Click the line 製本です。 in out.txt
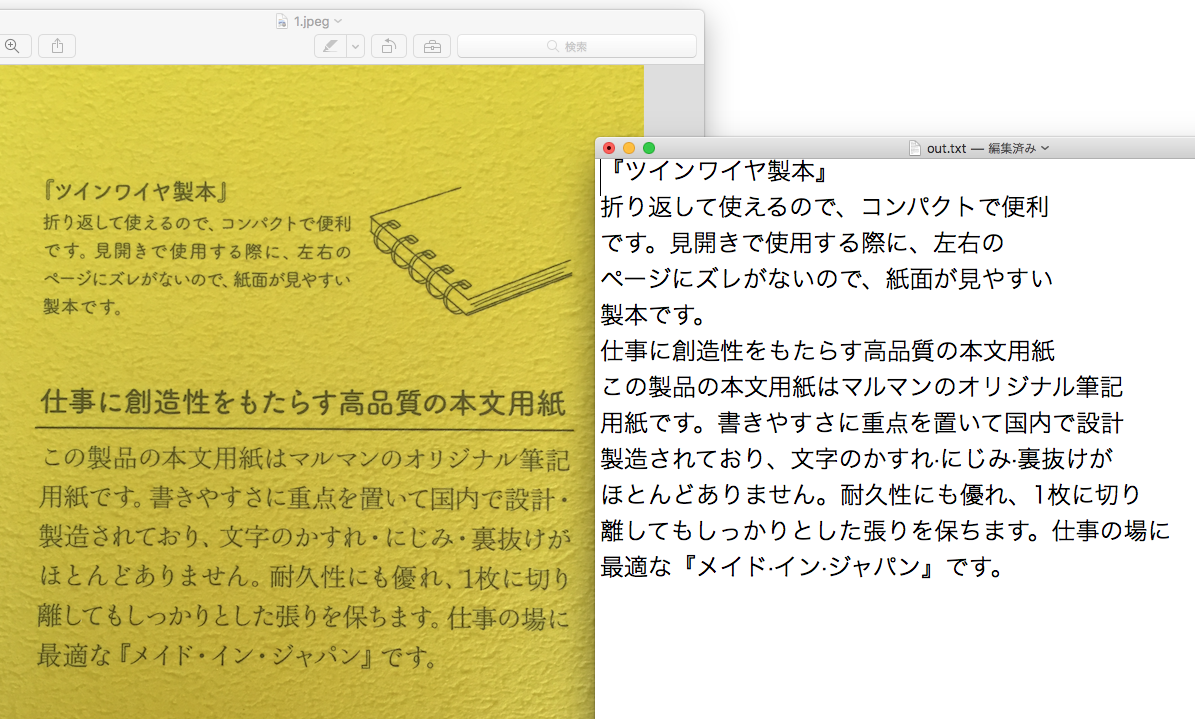This screenshot has width=1195, height=719. 654,314
